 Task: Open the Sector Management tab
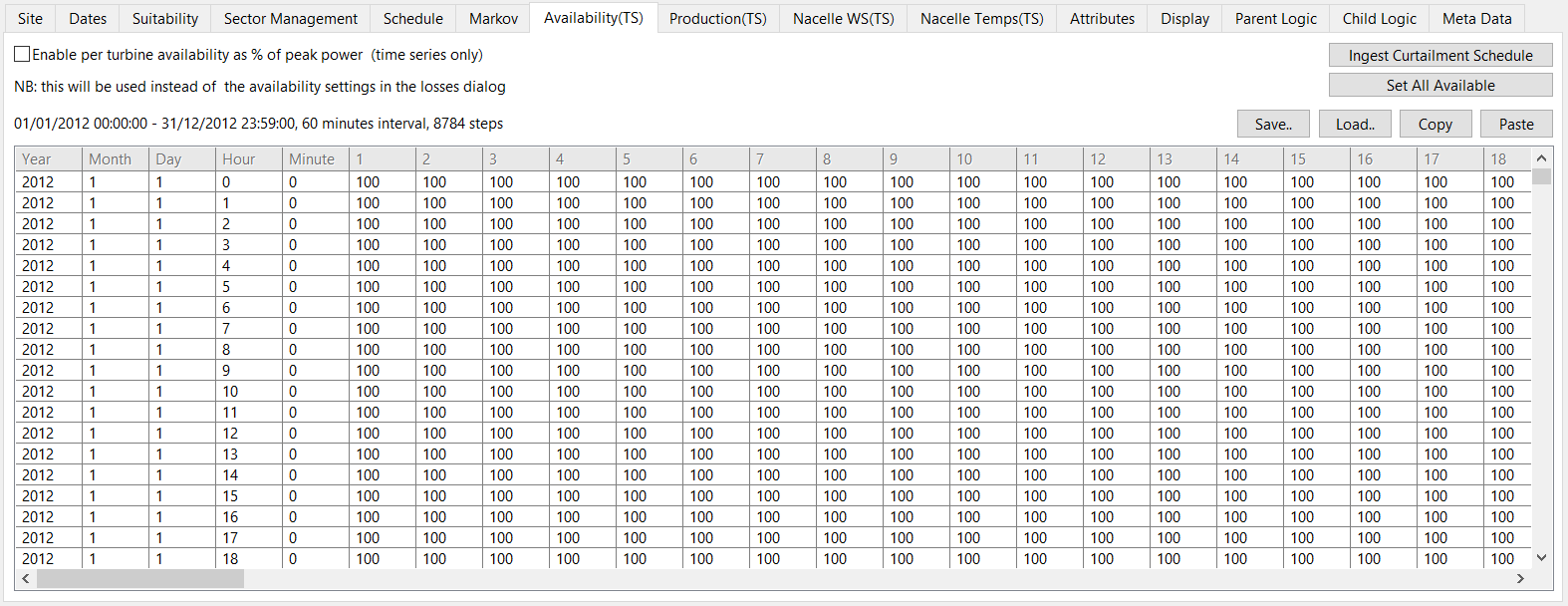[290, 18]
